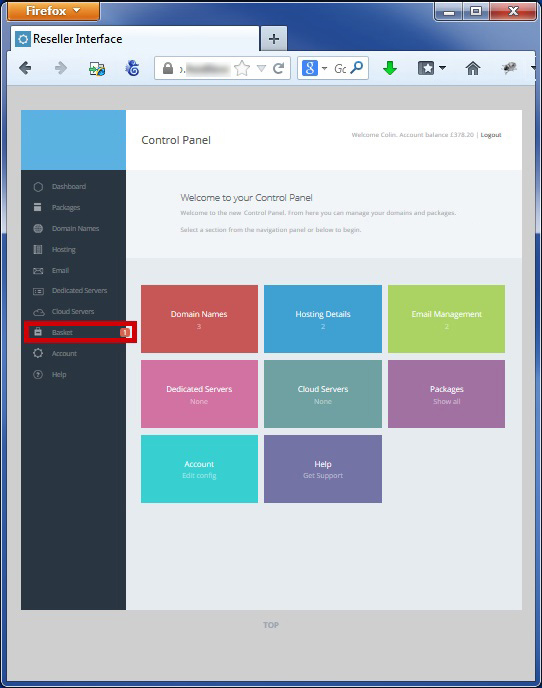This screenshot has height=688, width=542.
Task: Bookmark this page with the star icon
Action: [242, 68]
